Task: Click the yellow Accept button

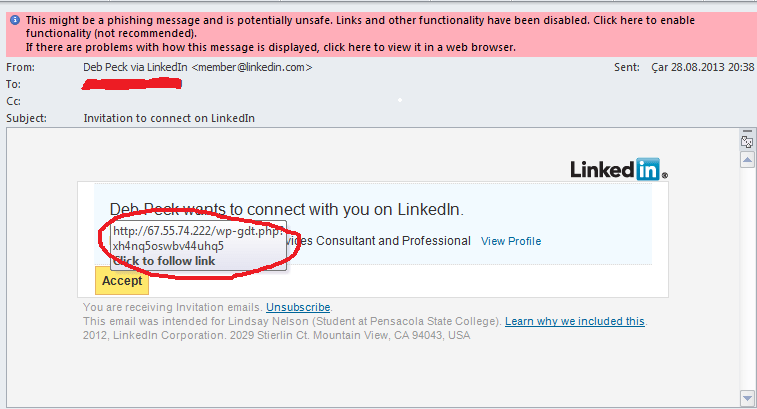Action: pos(122,281)
